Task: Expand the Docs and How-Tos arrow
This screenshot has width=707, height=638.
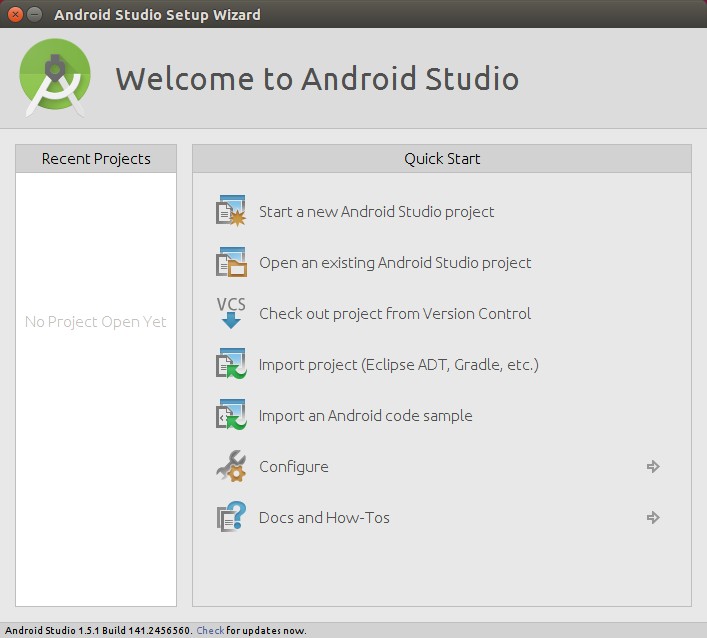Action: click(653, 517)
